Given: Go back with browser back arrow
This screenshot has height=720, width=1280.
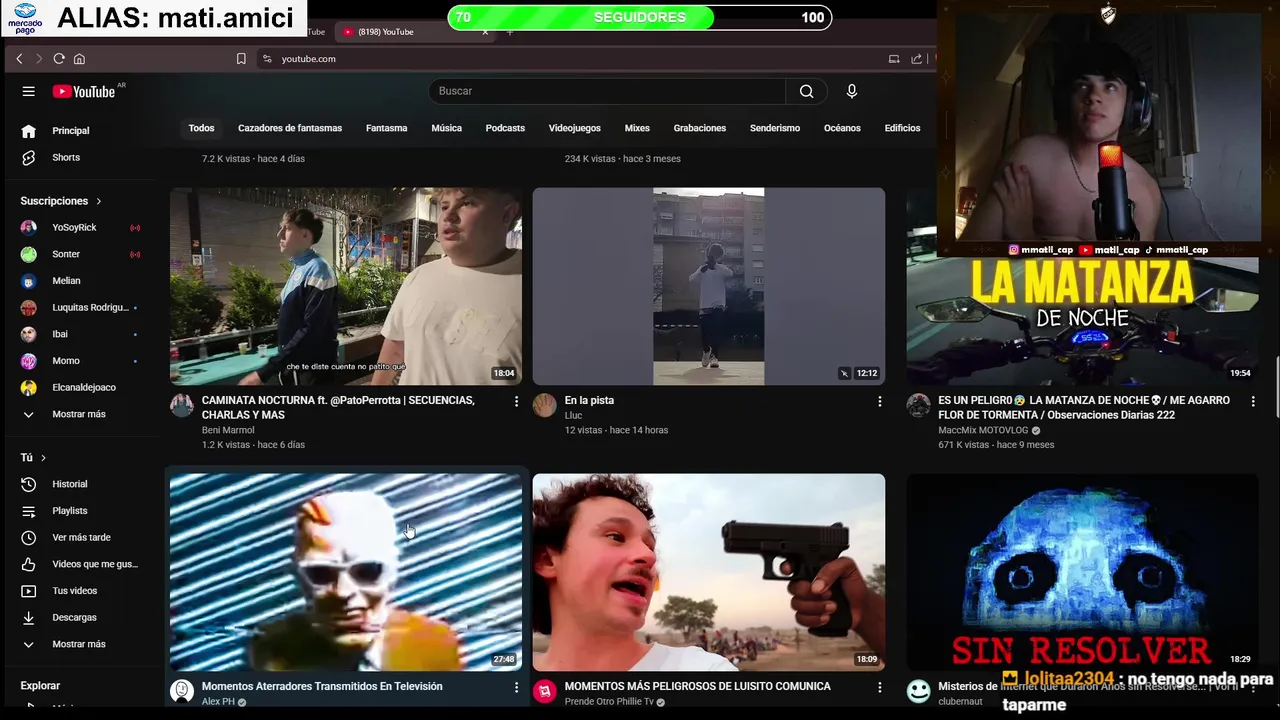Looking at the screenshot, I should (19, 59).
